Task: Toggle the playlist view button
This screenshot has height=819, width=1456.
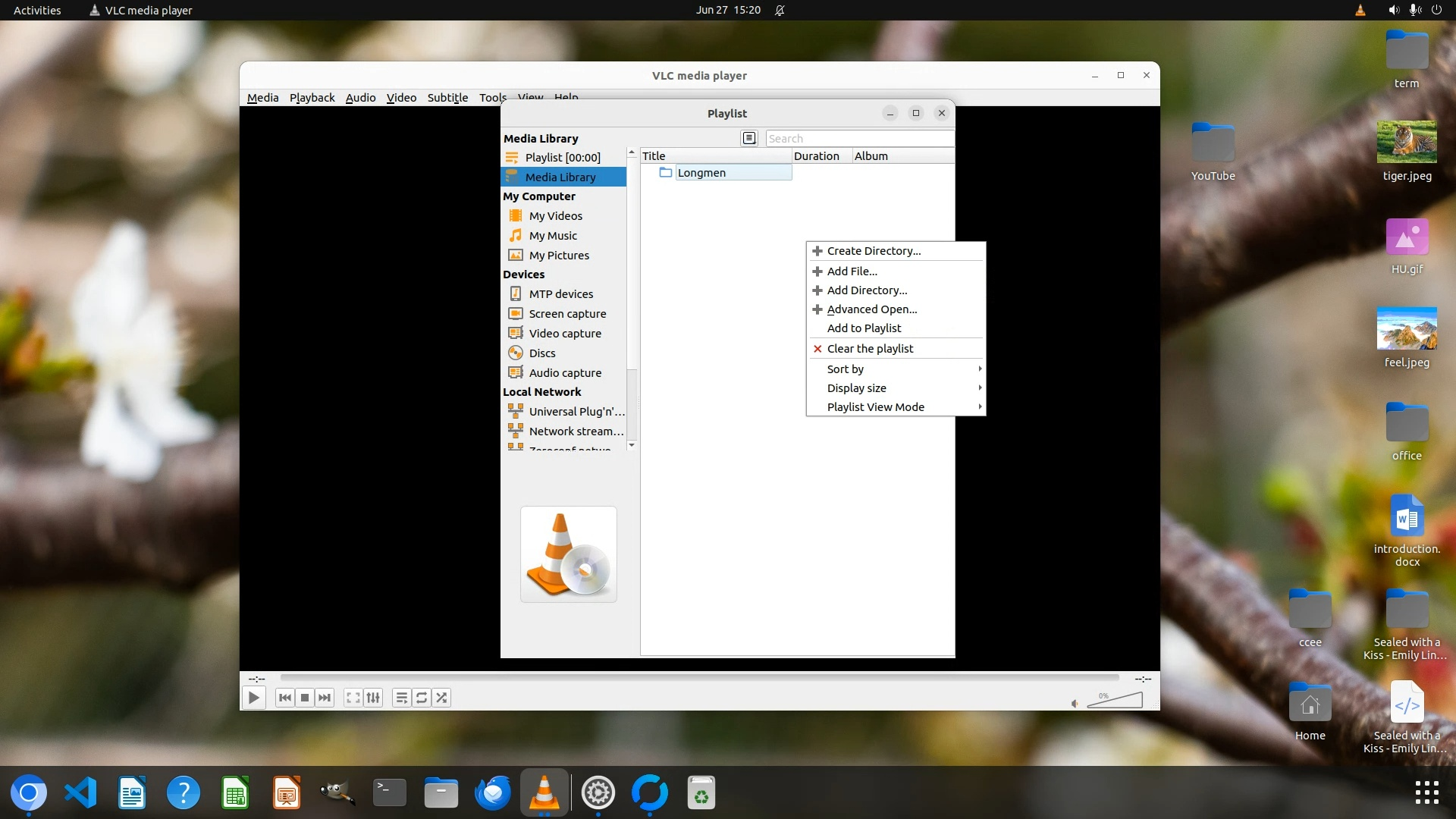Action: pyautogui.click(x=402, y=698)
